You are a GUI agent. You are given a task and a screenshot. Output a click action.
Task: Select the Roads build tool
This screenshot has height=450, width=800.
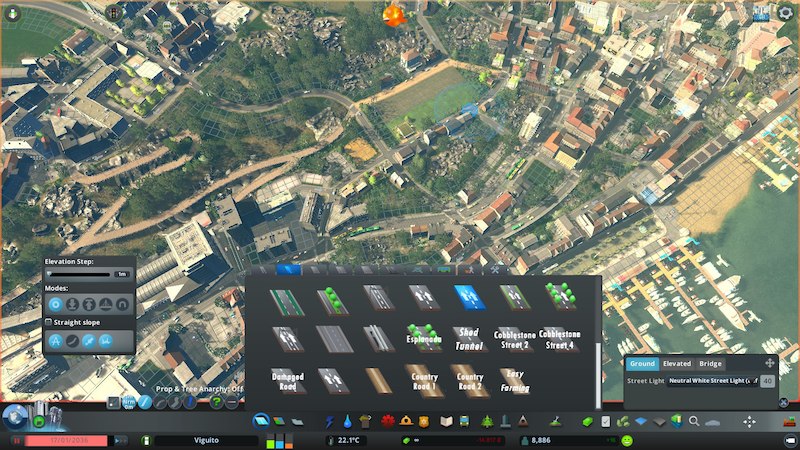[260, 421]
